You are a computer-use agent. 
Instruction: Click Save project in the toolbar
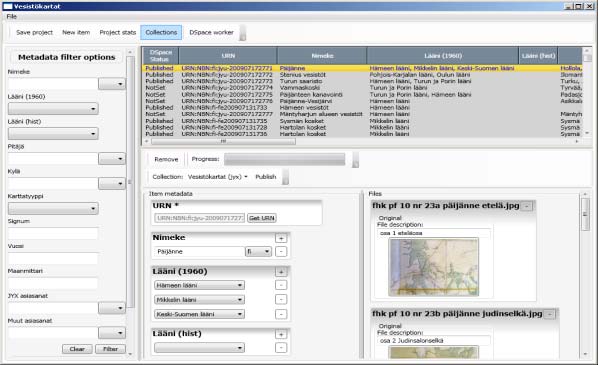[34, 32]
